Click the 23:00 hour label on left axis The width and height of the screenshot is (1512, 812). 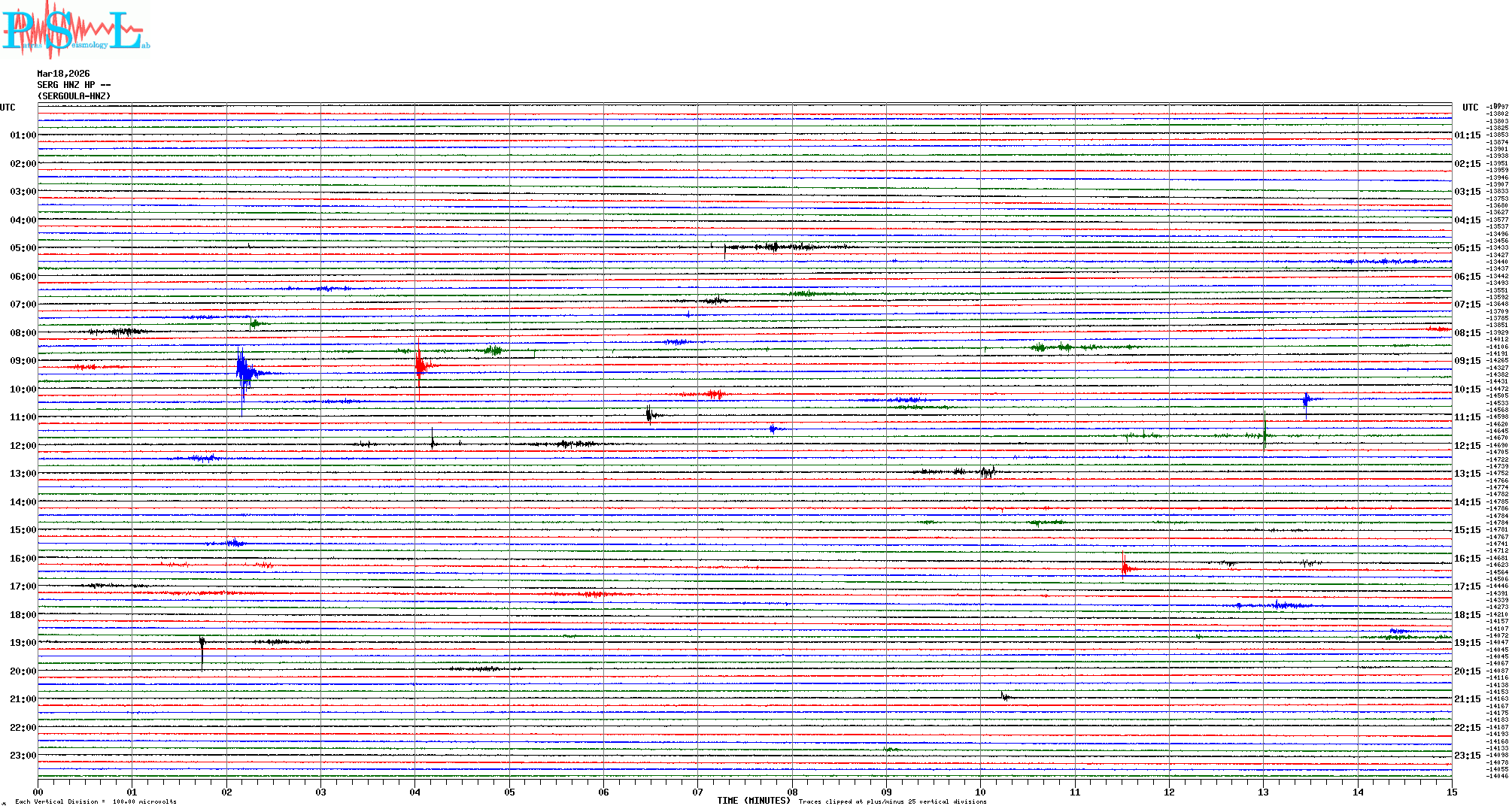(23, 756)
